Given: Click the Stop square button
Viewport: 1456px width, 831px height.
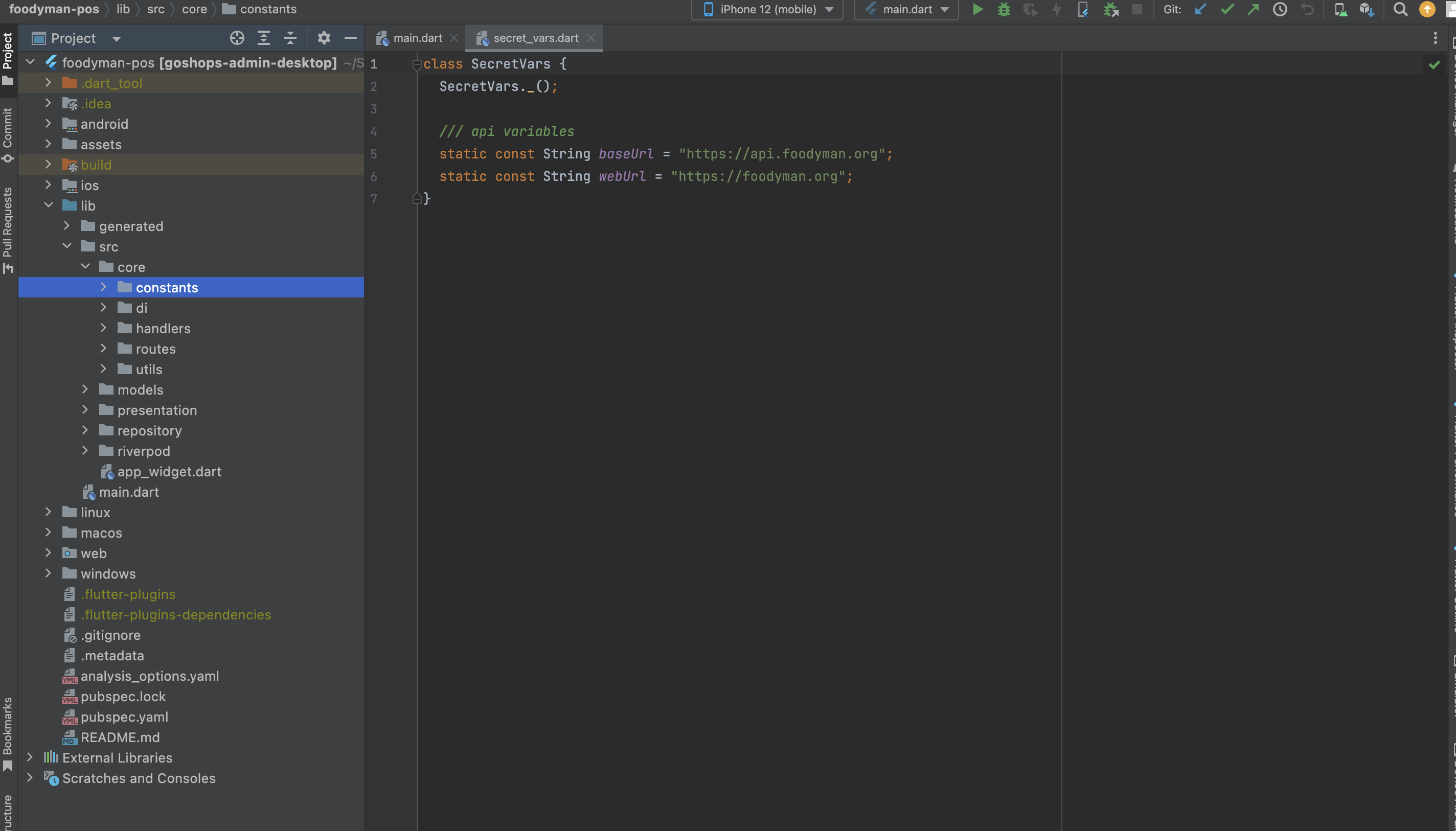Looking at the screenshot, I should coord(1137,9).
